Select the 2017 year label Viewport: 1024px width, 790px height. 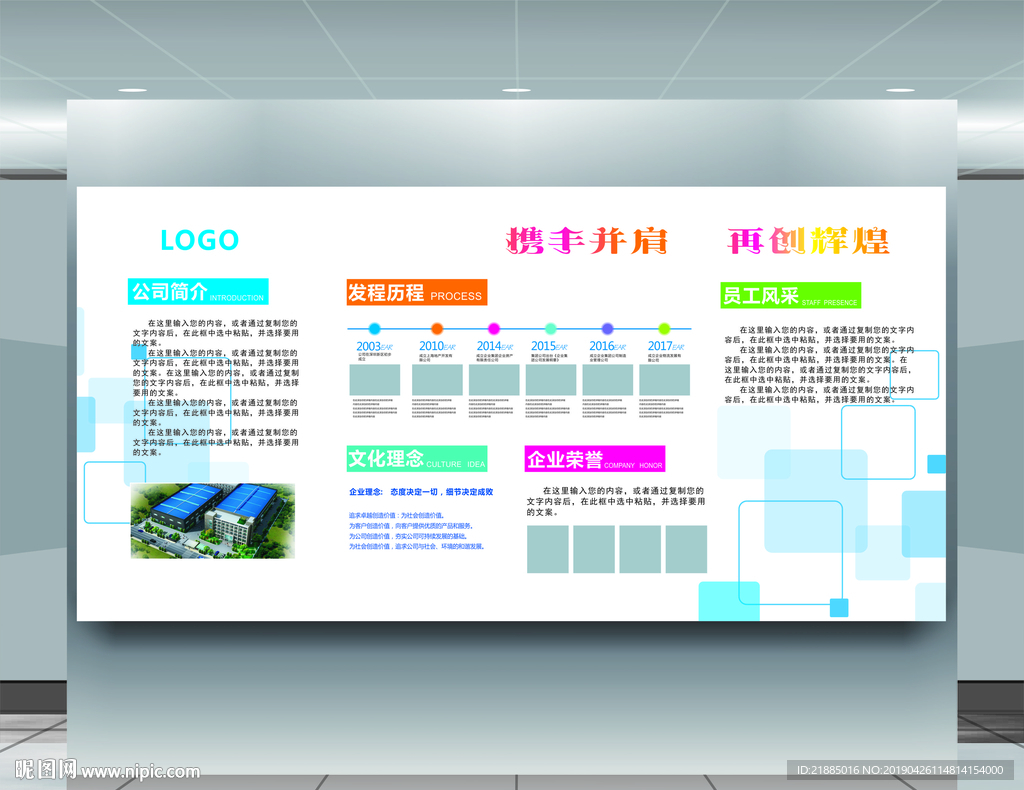665,346
